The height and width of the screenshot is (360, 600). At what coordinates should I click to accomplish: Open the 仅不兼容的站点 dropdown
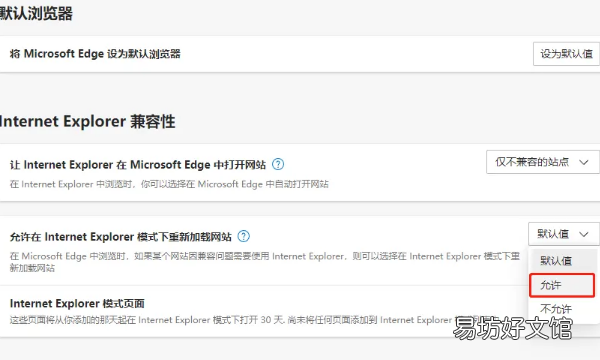pyautogui.click(x=543, y=162)
